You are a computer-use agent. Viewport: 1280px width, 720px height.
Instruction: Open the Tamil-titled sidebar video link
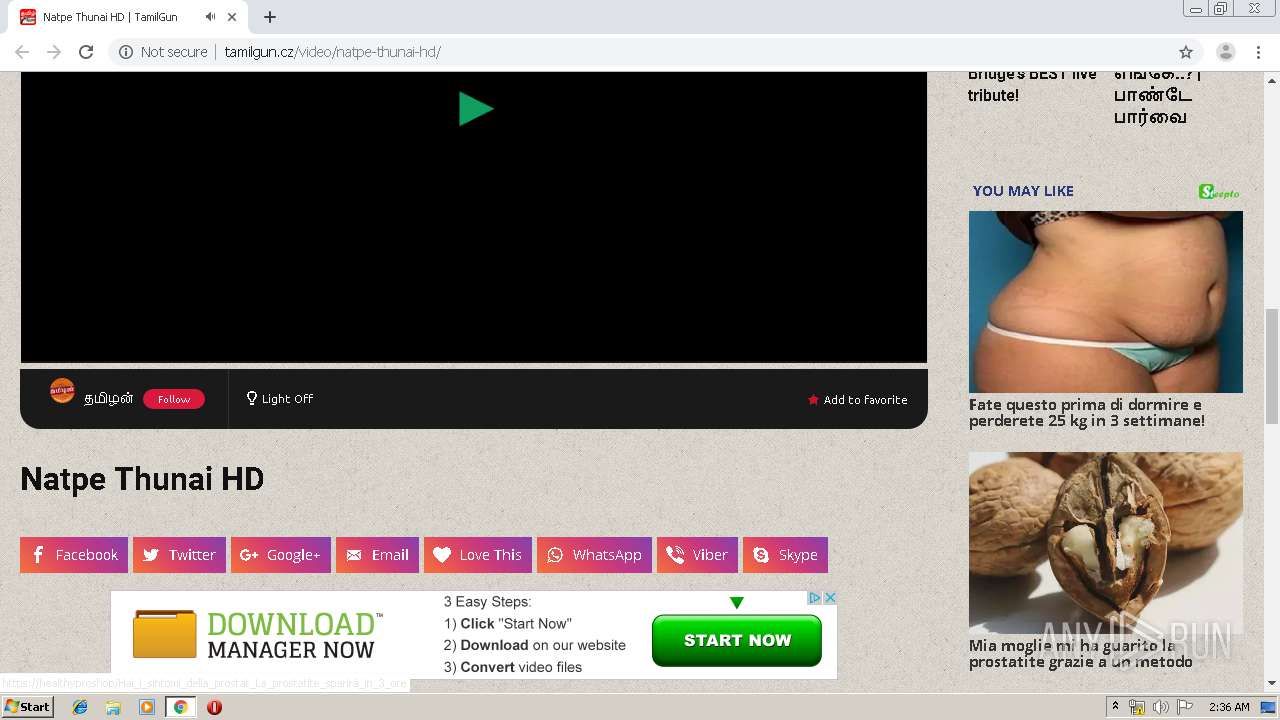point(1158,96)
